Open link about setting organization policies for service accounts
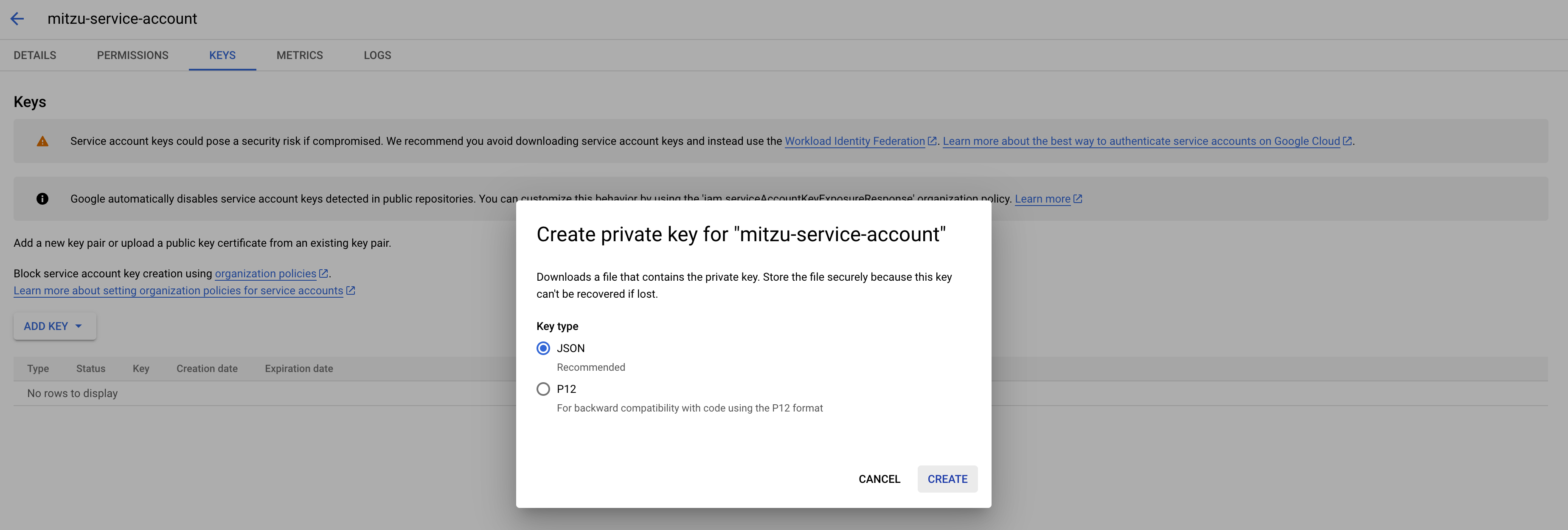The height and width of the screenshot is (530, 1568). pyautogui.click(x=178, y=290)
